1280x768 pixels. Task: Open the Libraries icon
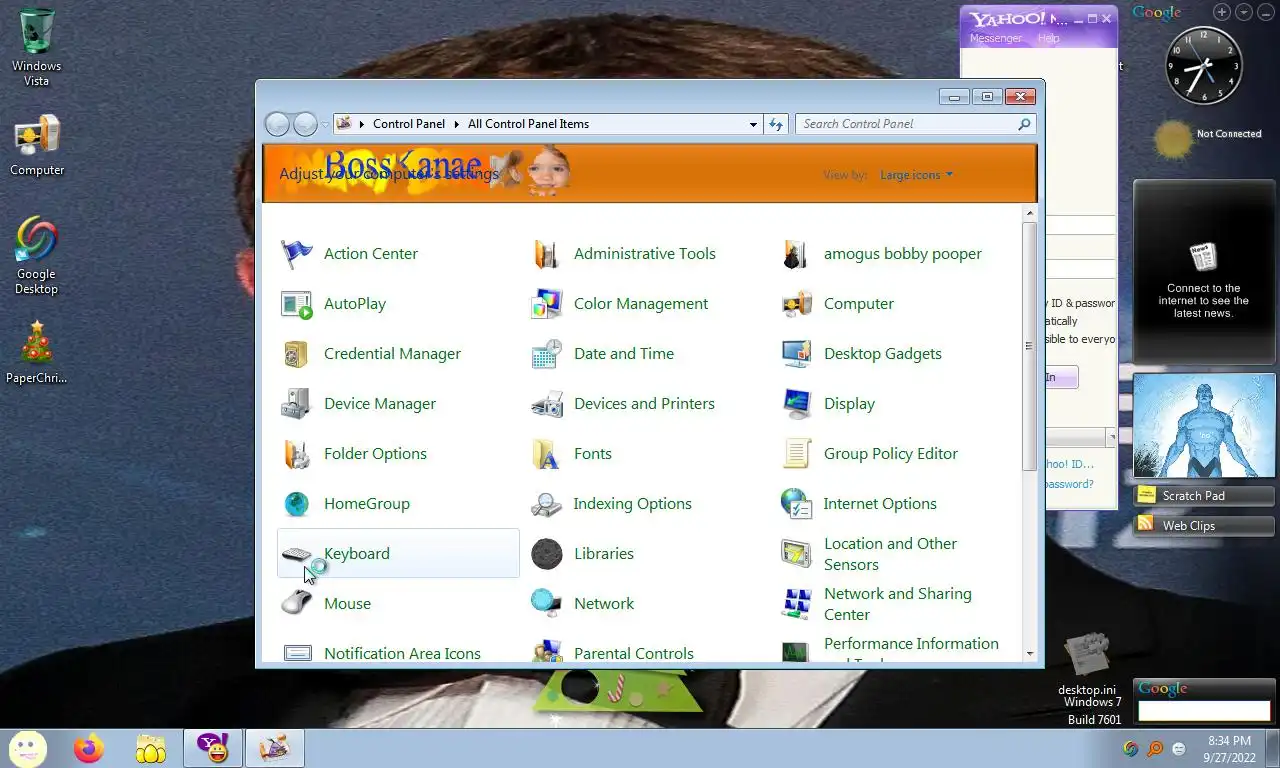point(546,554)
